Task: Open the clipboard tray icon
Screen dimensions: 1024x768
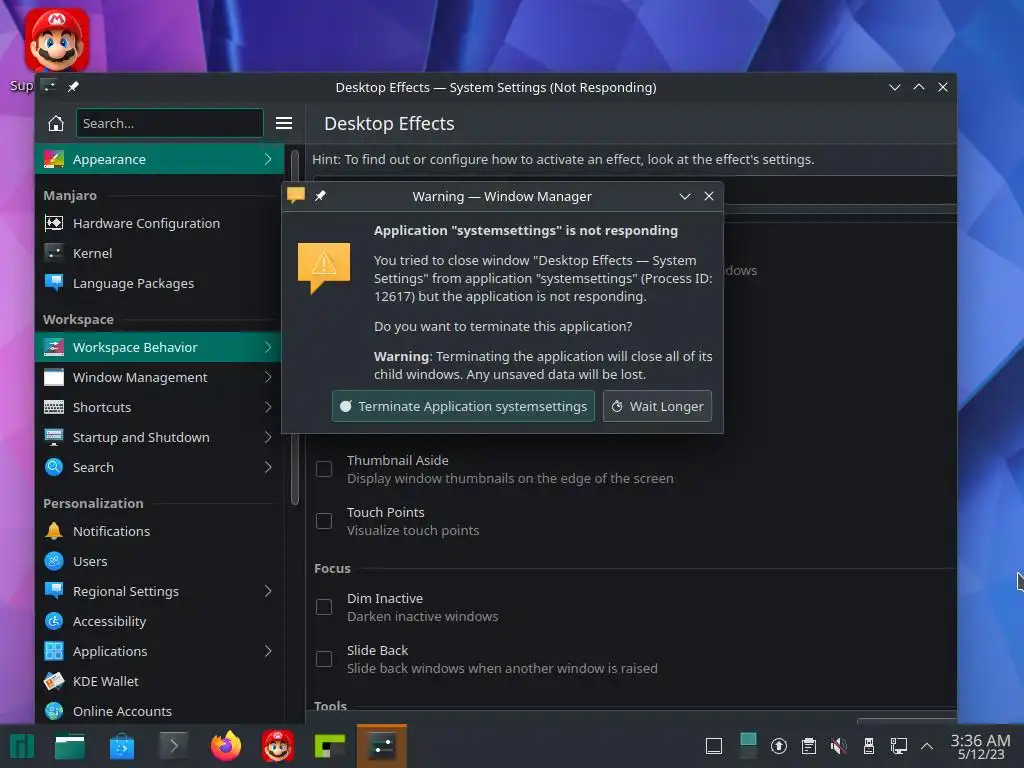Action: [808, 746]
